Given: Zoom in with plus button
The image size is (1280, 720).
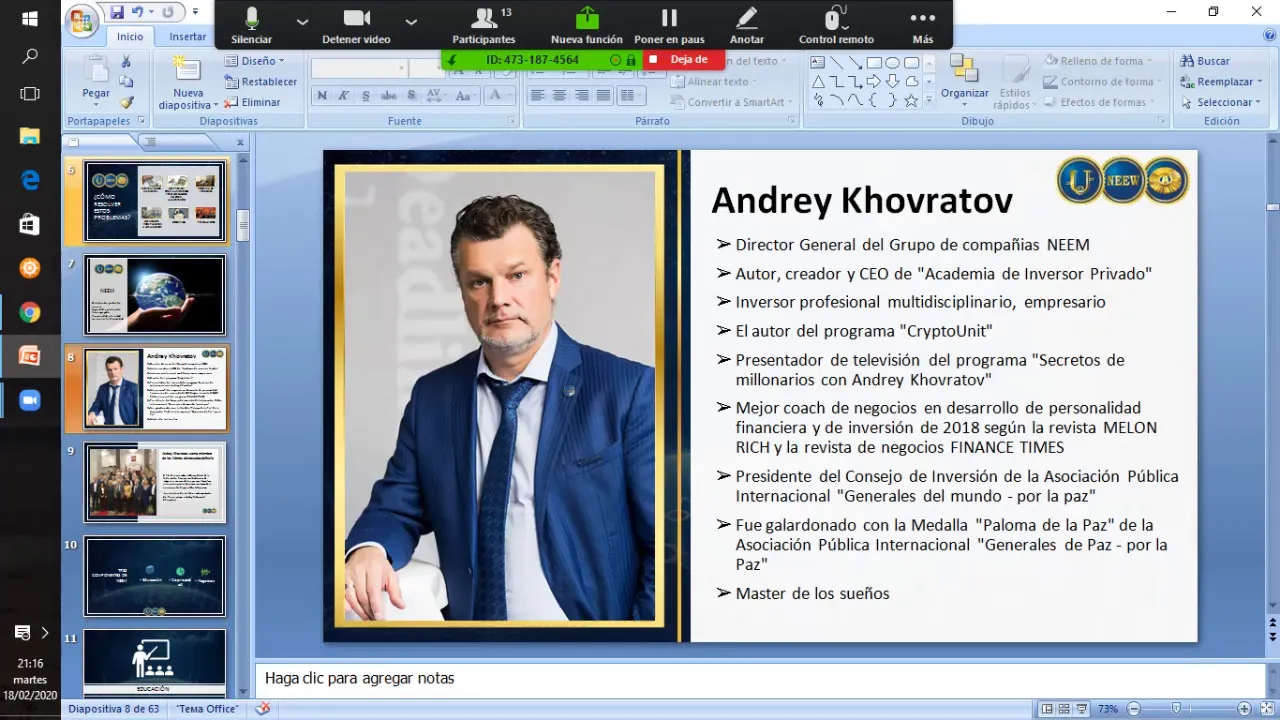Looking at the screenshot, I should [1244, 709].
